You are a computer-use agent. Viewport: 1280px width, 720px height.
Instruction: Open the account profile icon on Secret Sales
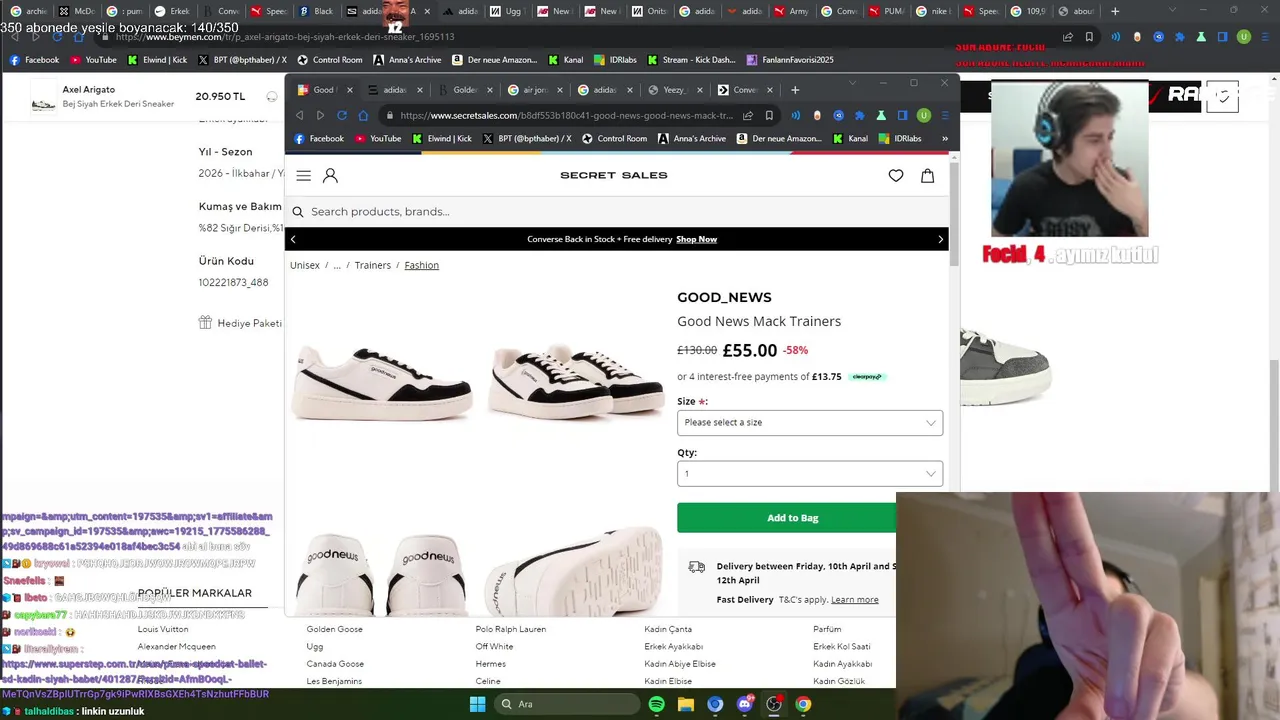(x=330, y=175)
